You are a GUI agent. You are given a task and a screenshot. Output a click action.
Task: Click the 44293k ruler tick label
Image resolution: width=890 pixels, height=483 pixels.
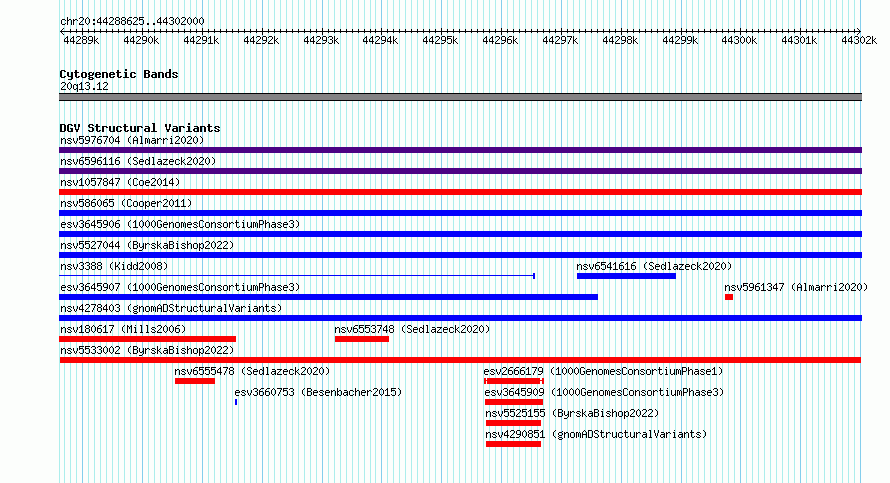pos(321,40)
